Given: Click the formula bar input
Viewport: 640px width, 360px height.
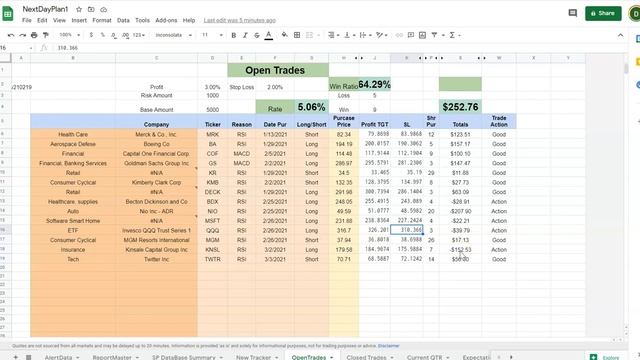Looking at the screenshot, I should pos(339,48).
